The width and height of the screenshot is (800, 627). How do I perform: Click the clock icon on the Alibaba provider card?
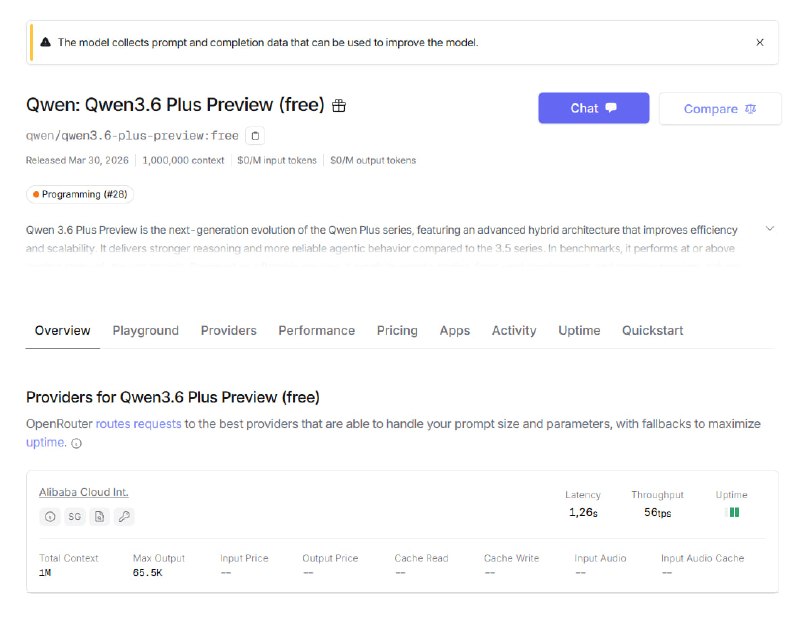[x=48, y=517]
